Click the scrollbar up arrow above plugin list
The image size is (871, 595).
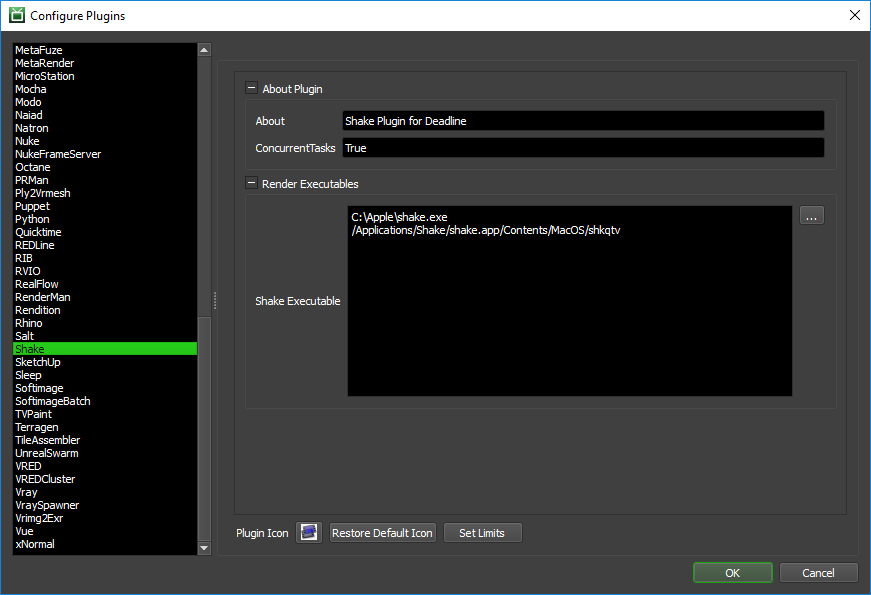[x=203, y=49]
